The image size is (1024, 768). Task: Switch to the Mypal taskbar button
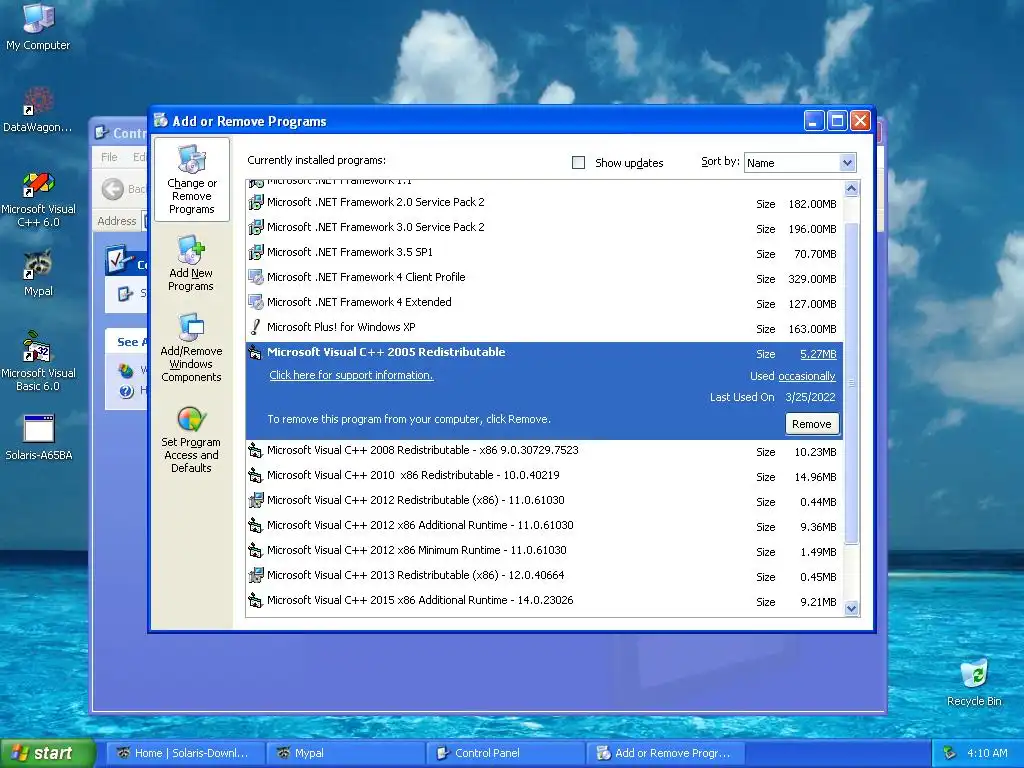[x=345, y=753]
